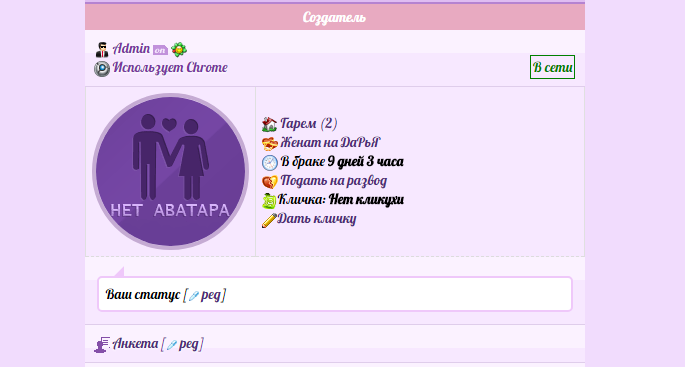Select Подать на развод link
This screenshot has width=685, height=367.
(333, 180)
